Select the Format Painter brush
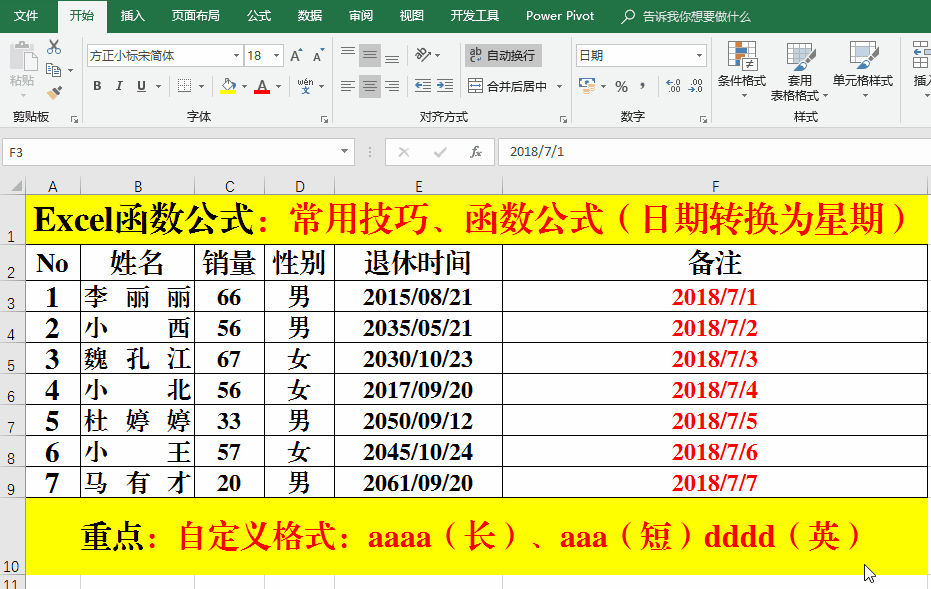 54,92
